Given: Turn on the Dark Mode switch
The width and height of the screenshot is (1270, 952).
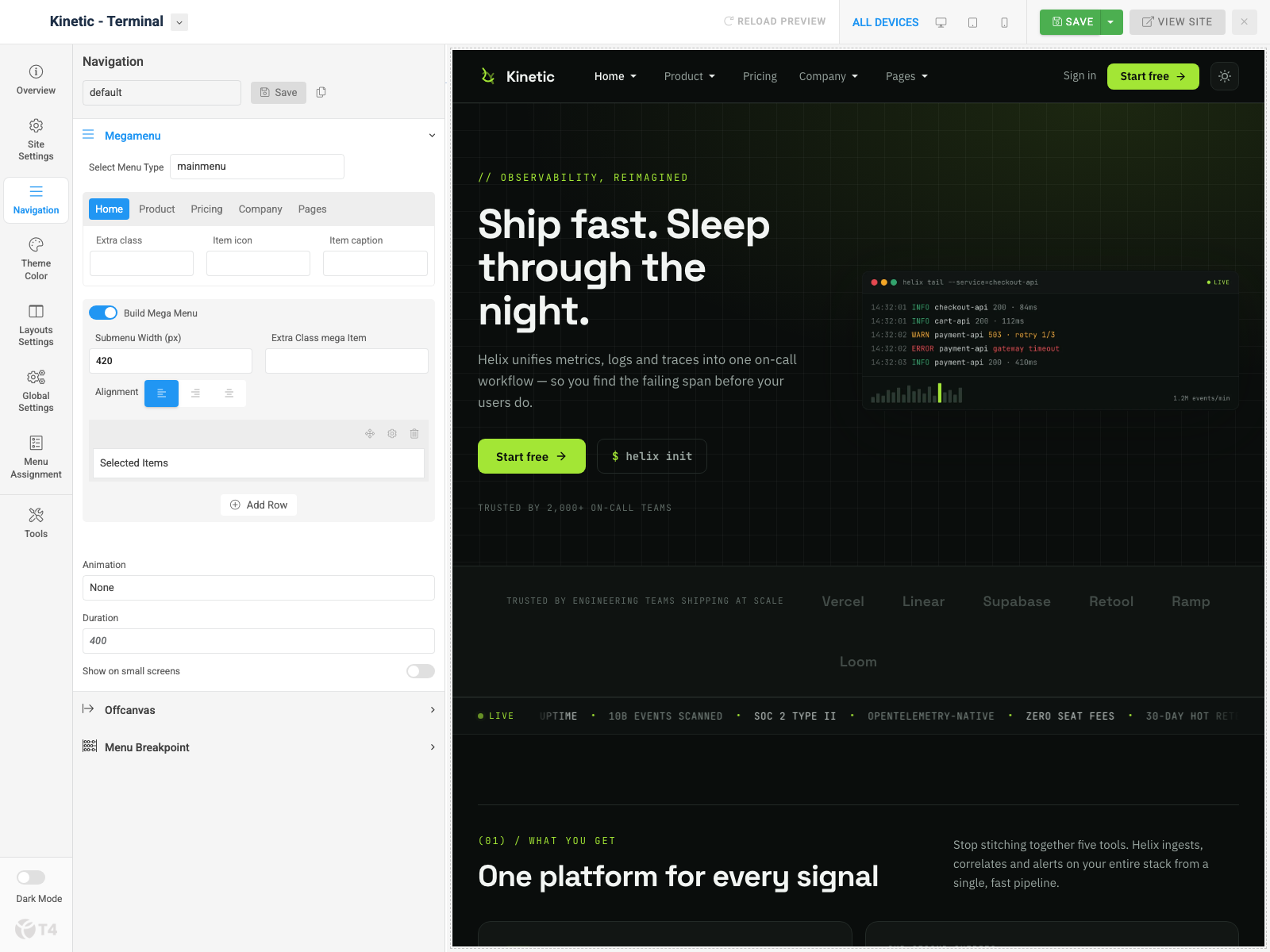Looking at the screenshot, I should tap(31, 877).
